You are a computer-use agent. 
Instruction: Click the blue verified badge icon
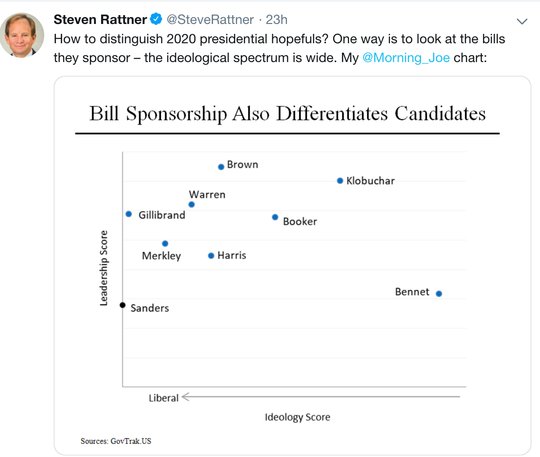156,19
